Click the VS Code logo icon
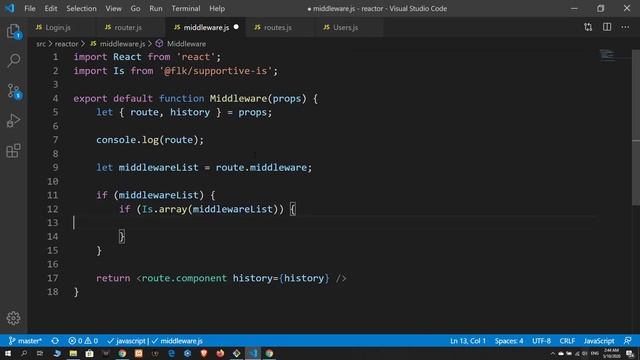 click(10, 8)
